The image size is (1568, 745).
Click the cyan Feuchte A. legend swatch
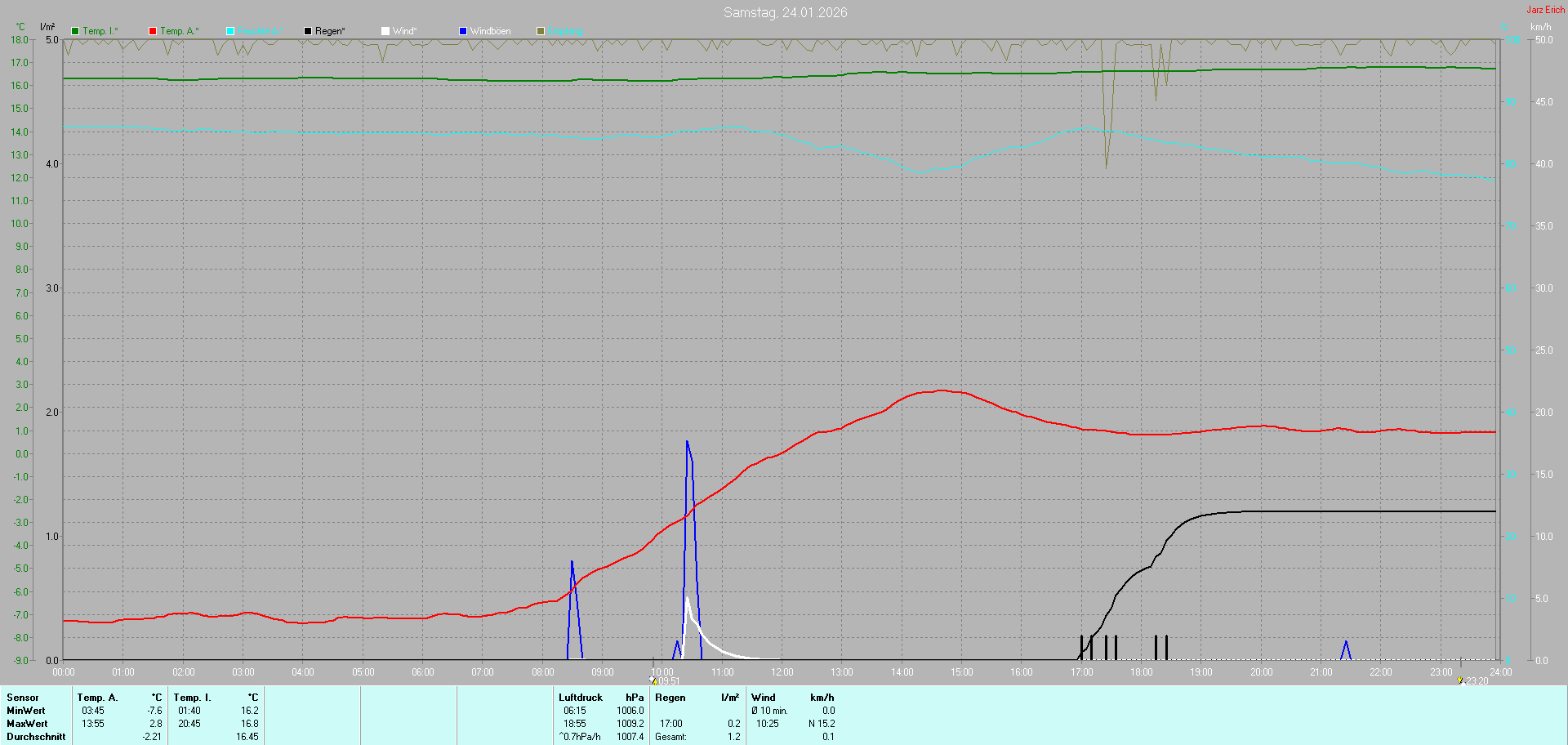coord(230,31)
